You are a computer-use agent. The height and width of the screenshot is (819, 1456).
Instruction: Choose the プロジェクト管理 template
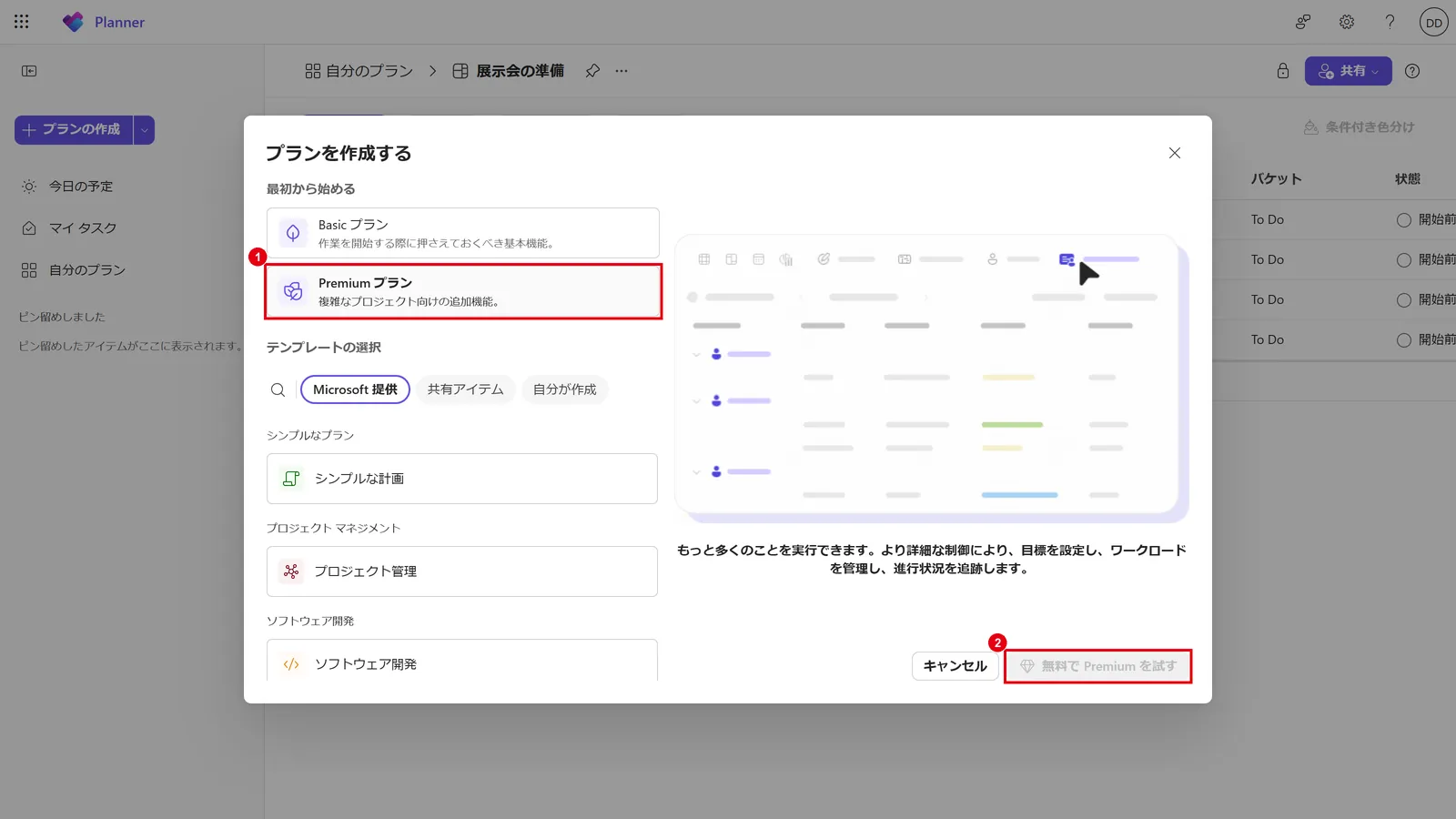[462, 571]
